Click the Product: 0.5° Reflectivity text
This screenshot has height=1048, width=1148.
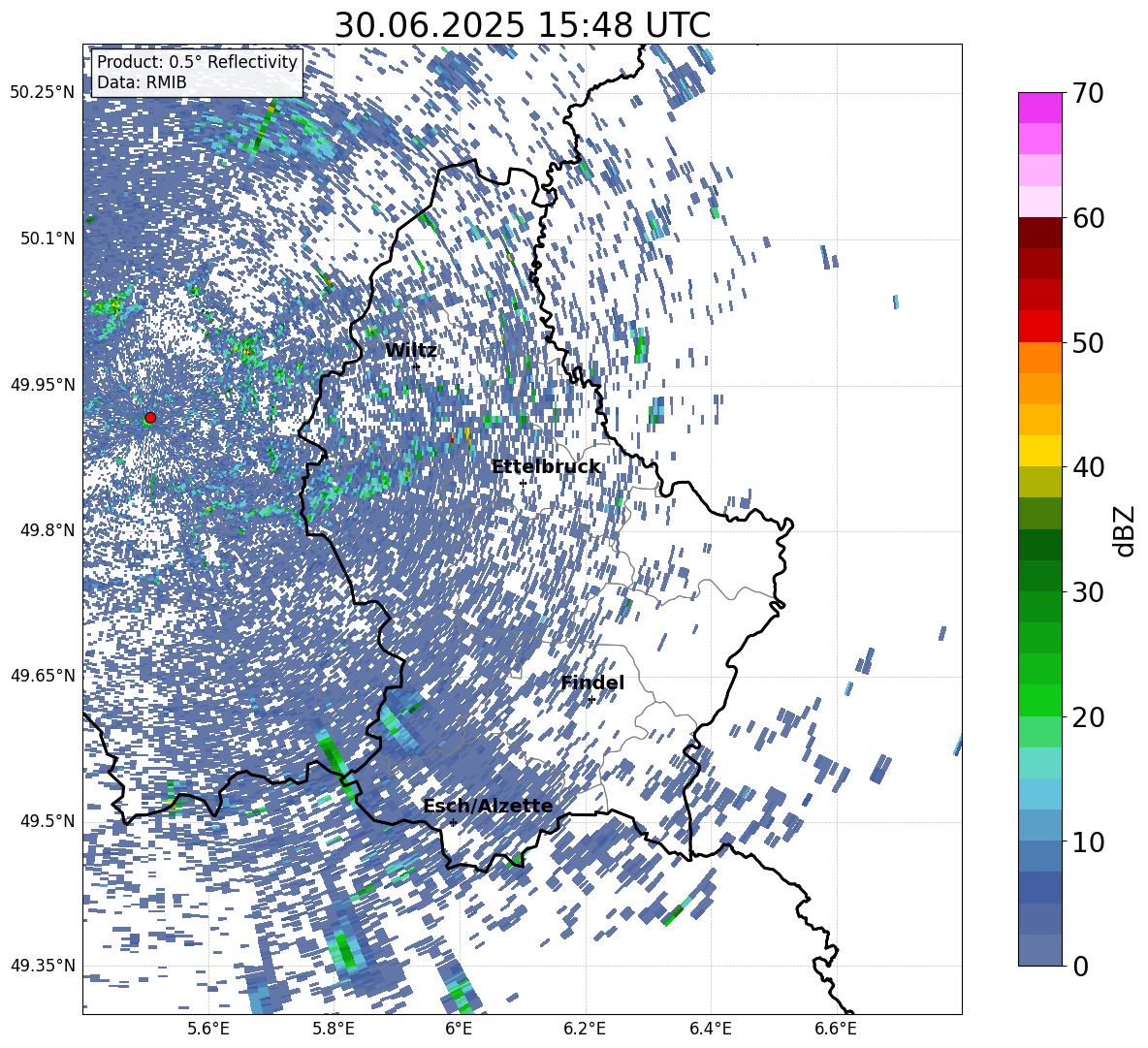click(x=197, y=62)
